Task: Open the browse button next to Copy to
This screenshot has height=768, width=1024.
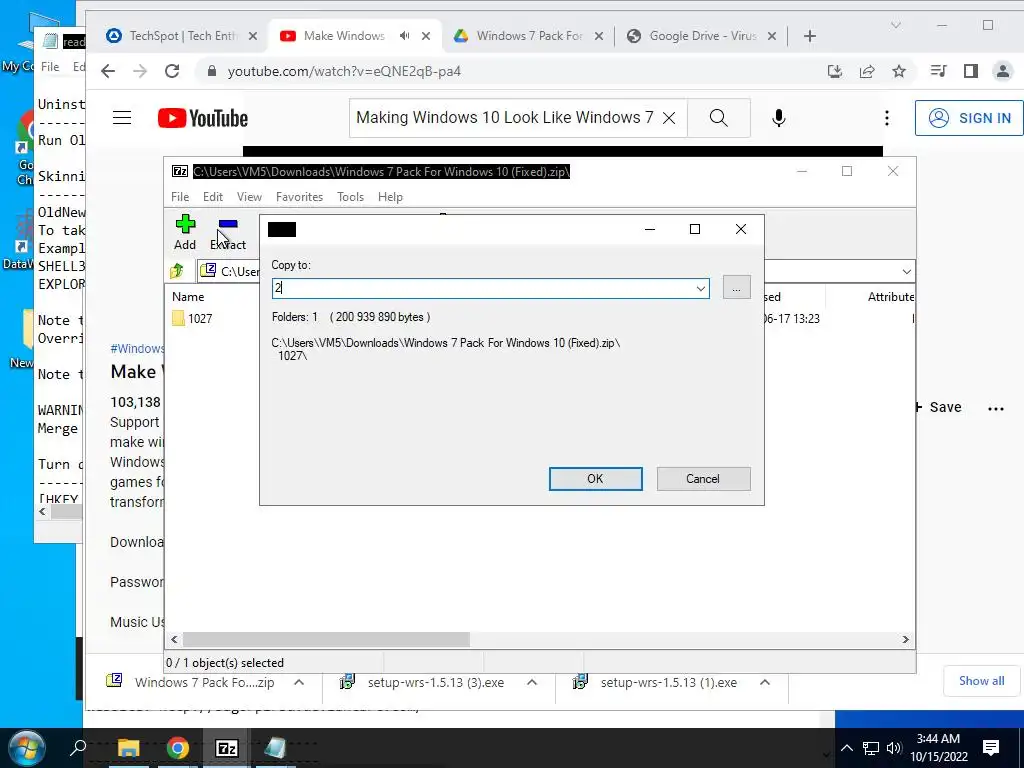Action: [736, 288]
